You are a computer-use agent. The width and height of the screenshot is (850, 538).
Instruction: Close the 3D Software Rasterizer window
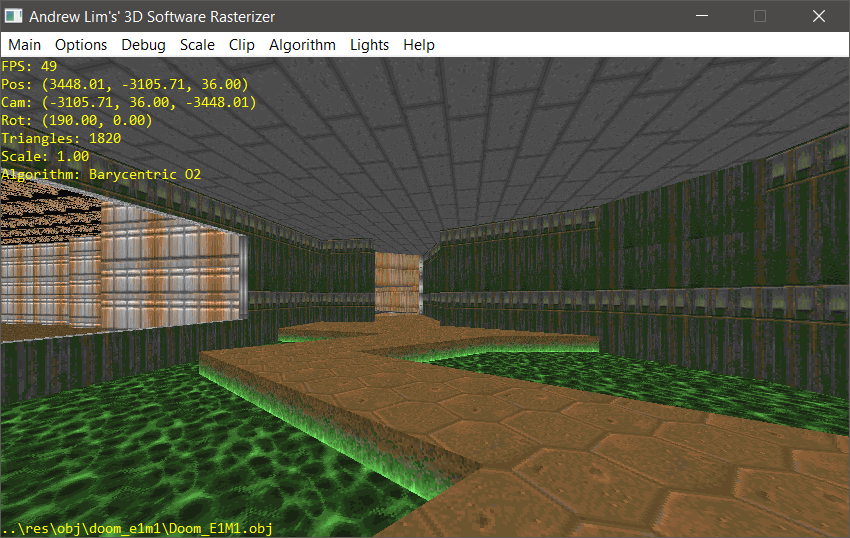[x=819, y=16]
